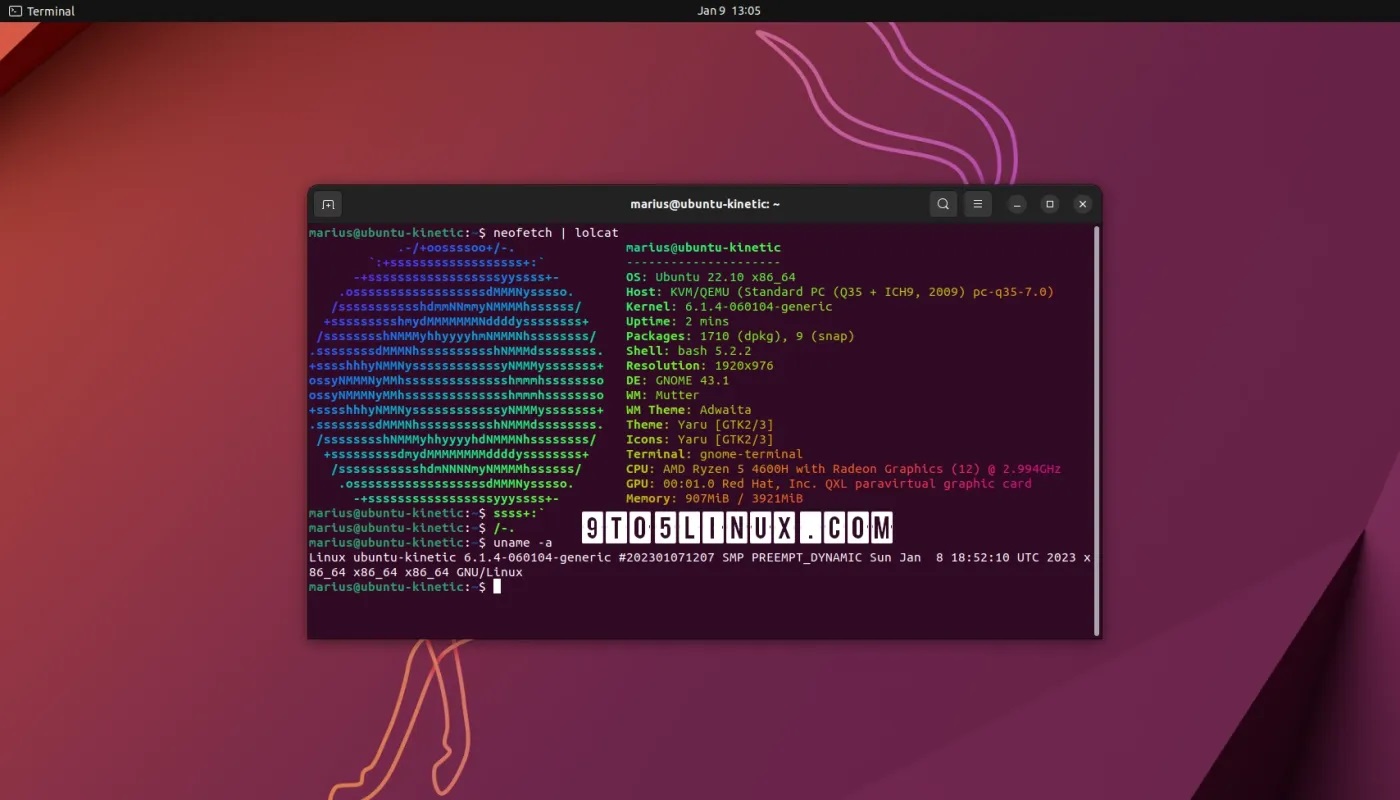This screenshot has height=800, width=1400.
Task: Click the terminal window title marius@ubuntu-kinetic
Action: click(x=704, y=203)
